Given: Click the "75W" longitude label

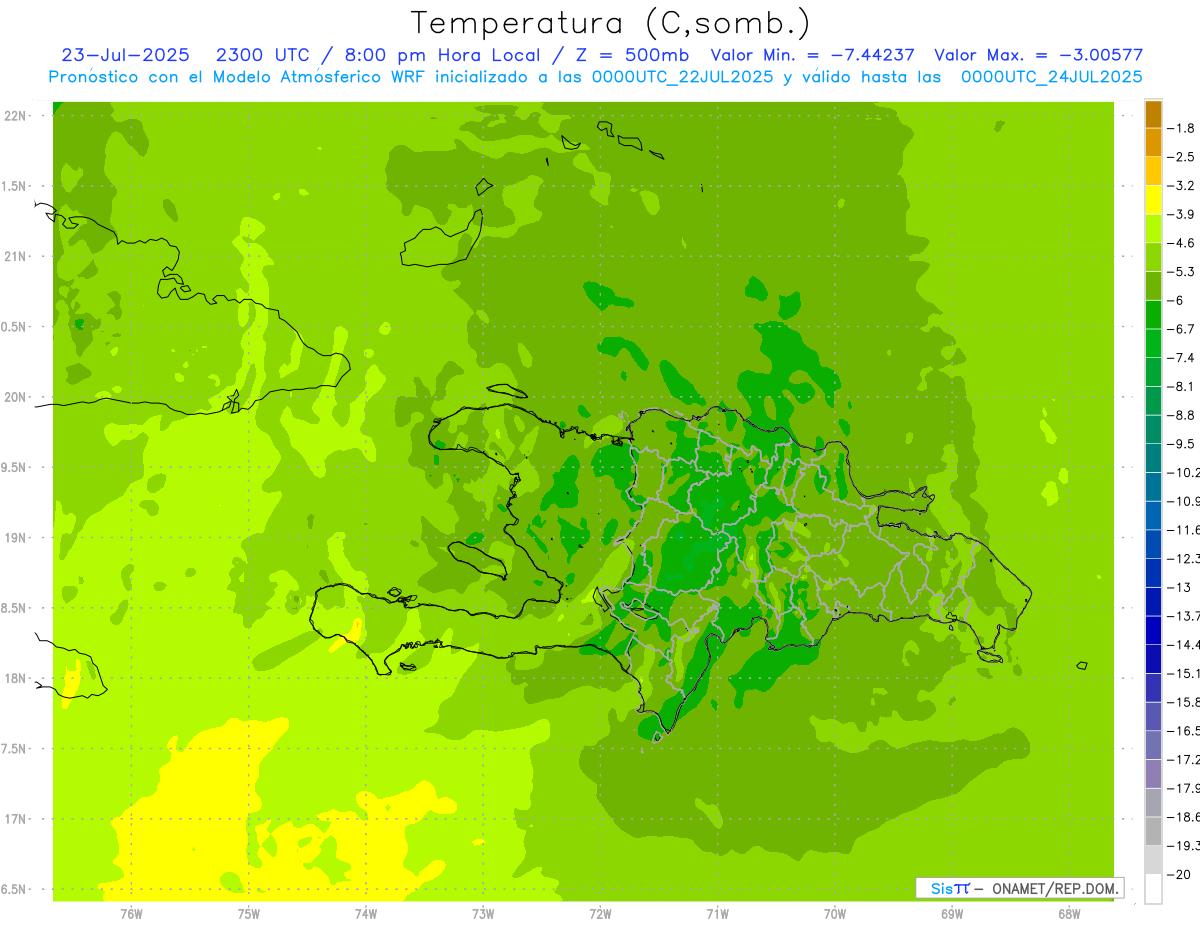Looking at the screenshot, I should [249, 914].
